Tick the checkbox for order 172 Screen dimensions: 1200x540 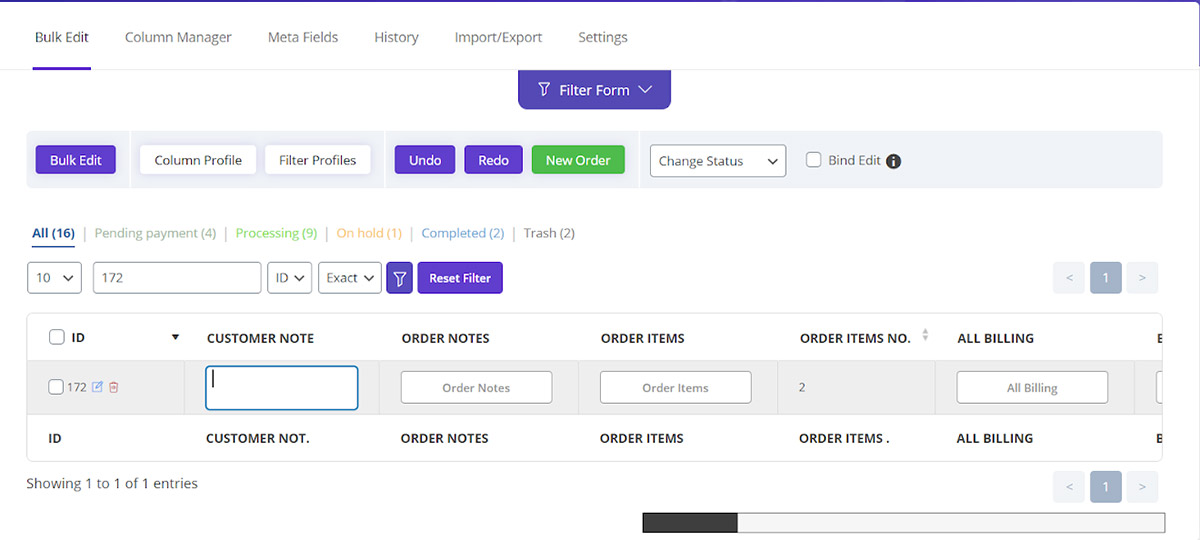pyautogui.click(x=56, y=387)
